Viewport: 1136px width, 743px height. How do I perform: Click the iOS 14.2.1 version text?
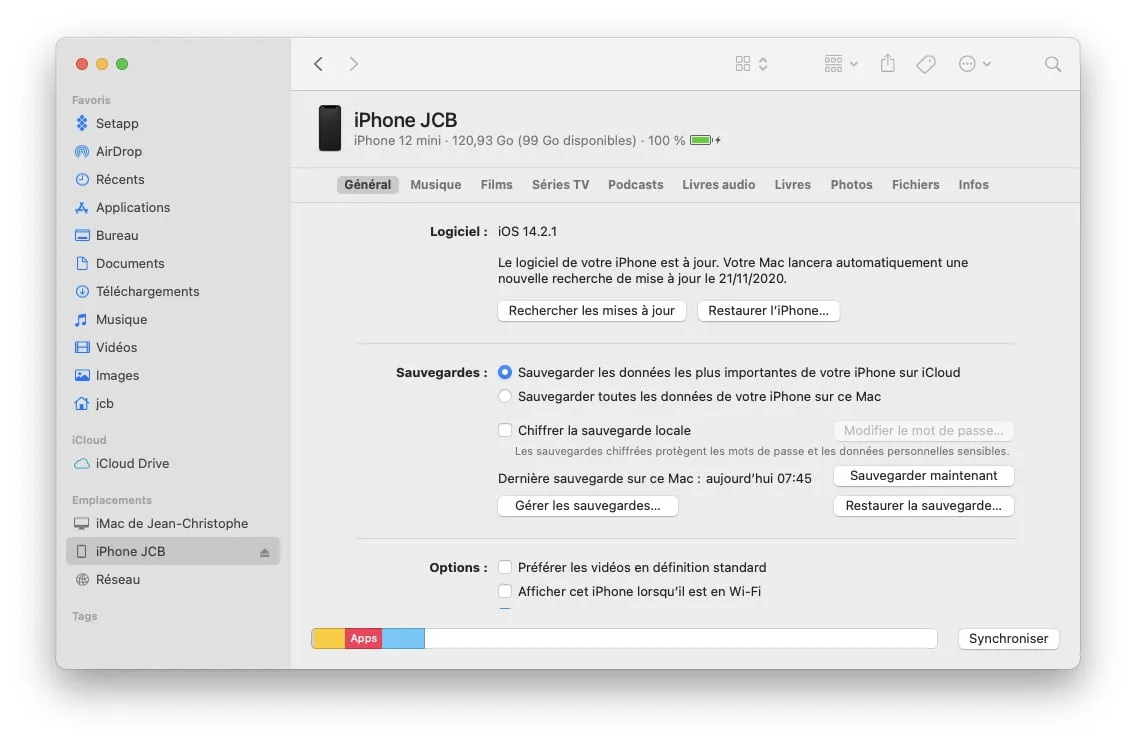[x=527, y=232]
